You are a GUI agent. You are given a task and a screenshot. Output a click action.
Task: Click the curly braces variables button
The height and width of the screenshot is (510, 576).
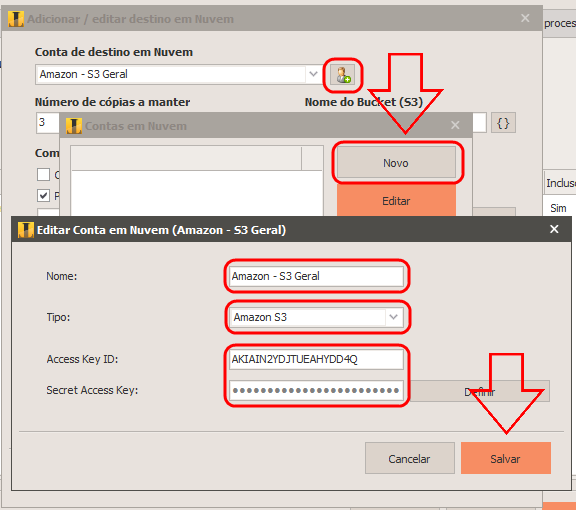pyautogui.click(x=503, y=123)
